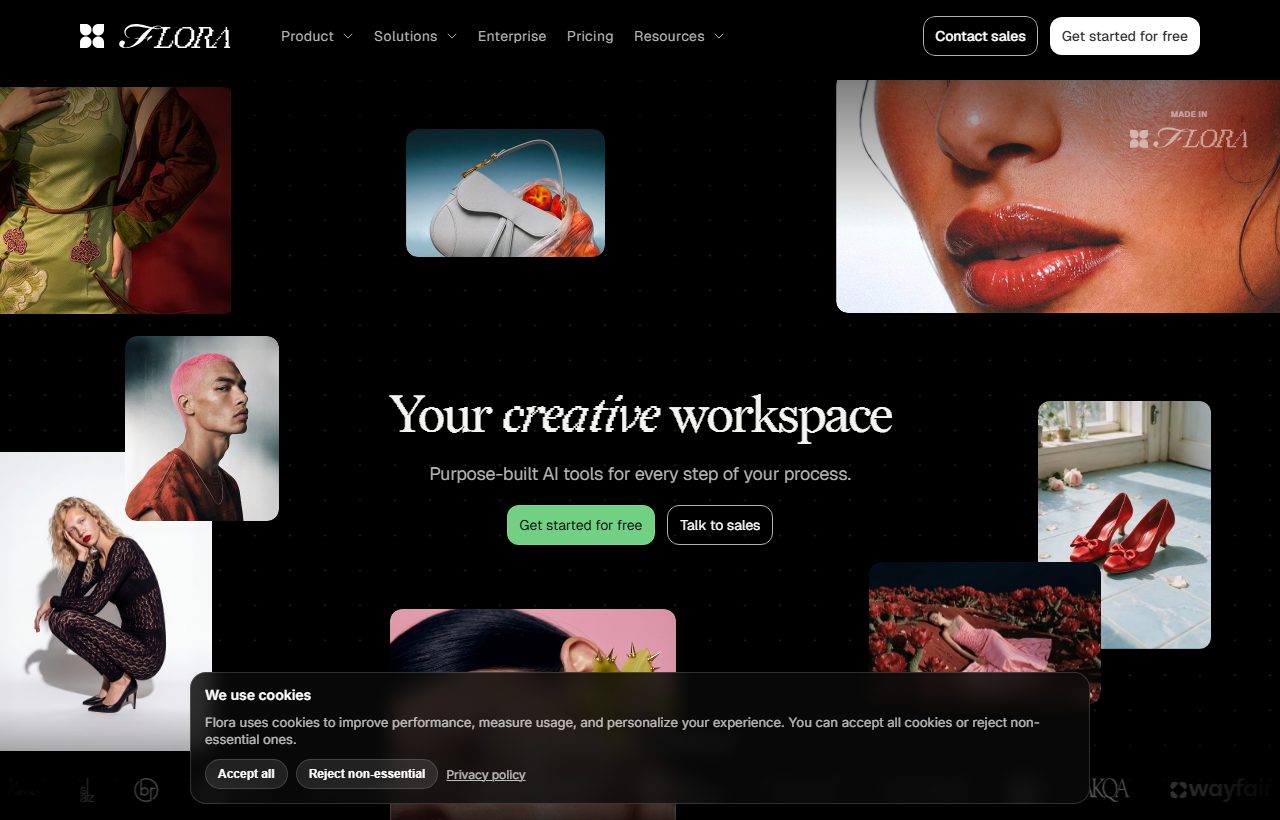The height and width of the screenshot is (820, 1280).
Task: Click the Flora logo in the header
Action: (x=155, y=36)
